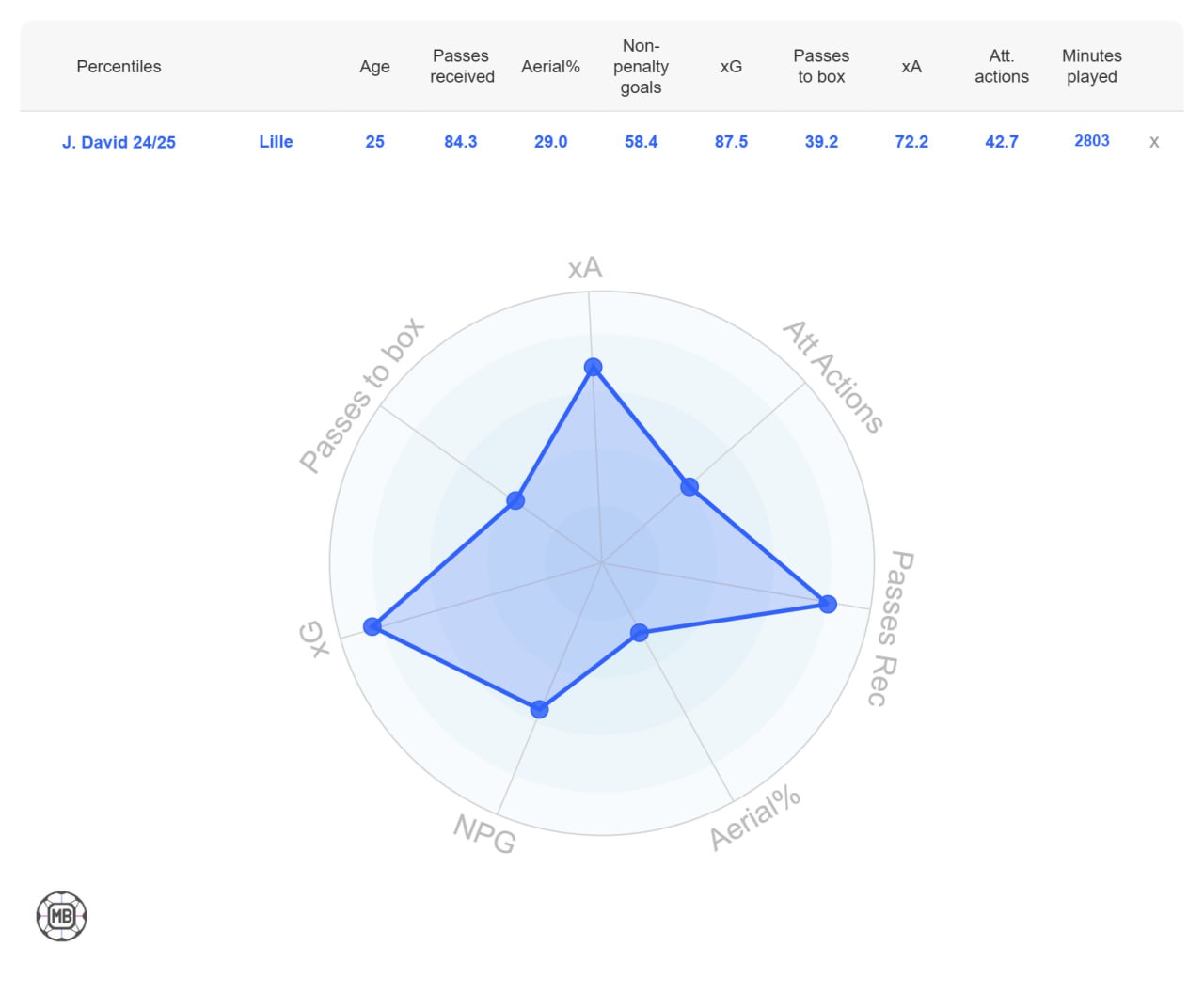
Task: Select the Passes to box radar point
Action: point(515,500)
